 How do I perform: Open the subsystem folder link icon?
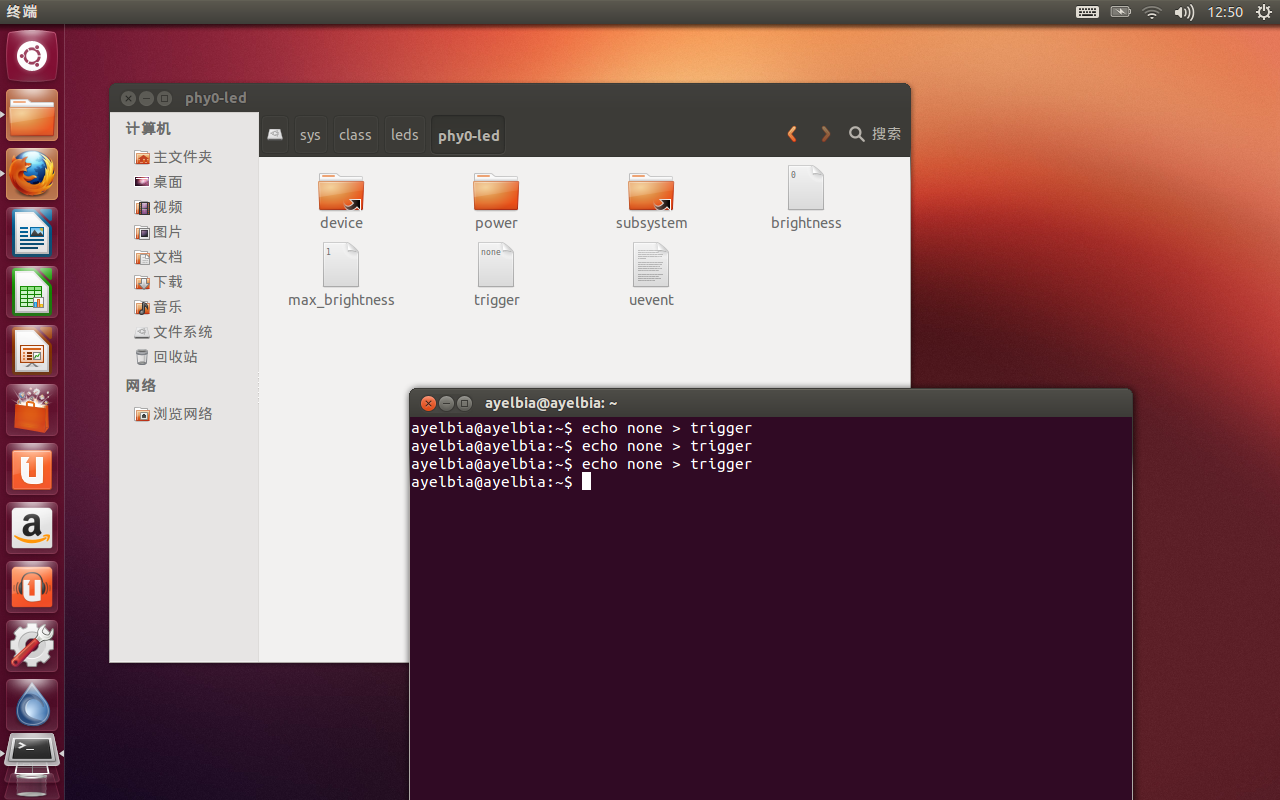[651, 191]
